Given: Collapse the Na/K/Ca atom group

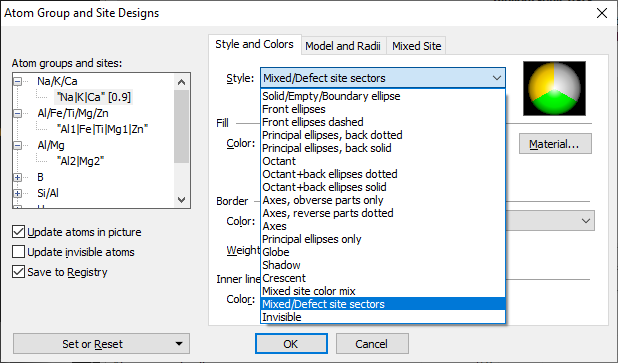Looking at the screenshot, I should pos(18,82).
